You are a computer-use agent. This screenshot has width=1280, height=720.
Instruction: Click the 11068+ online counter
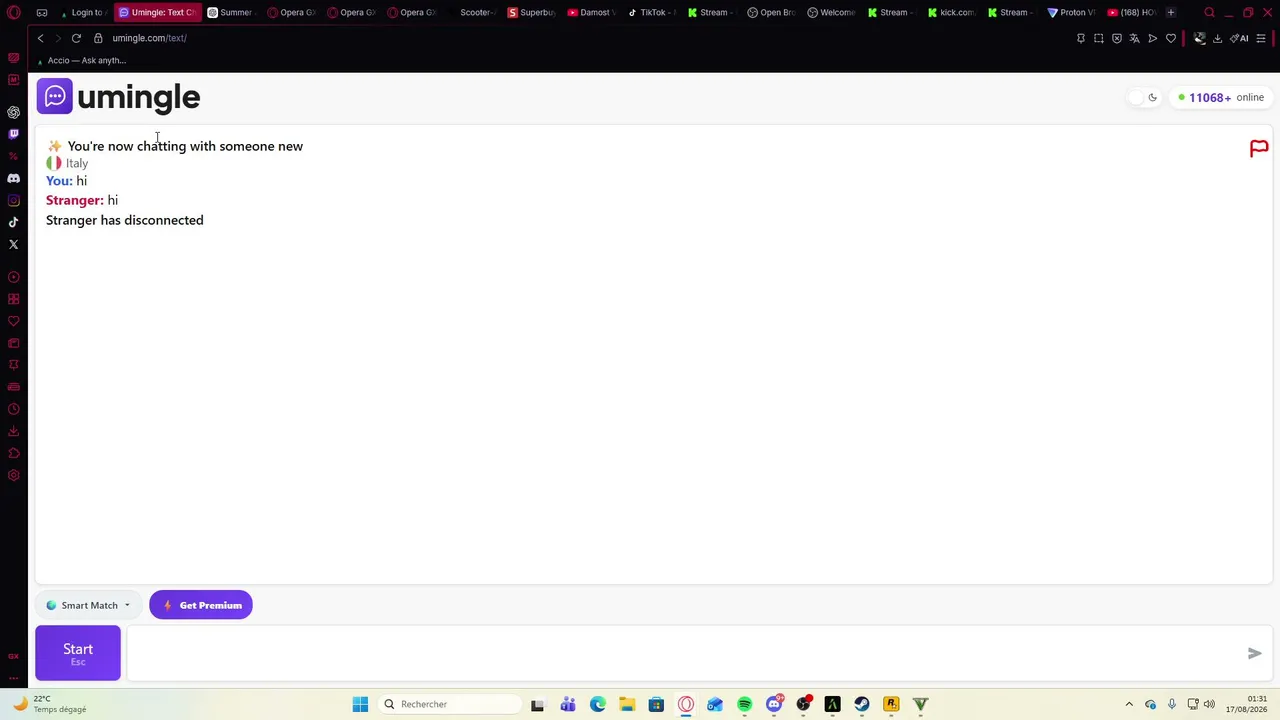(x=1221, y=97)
